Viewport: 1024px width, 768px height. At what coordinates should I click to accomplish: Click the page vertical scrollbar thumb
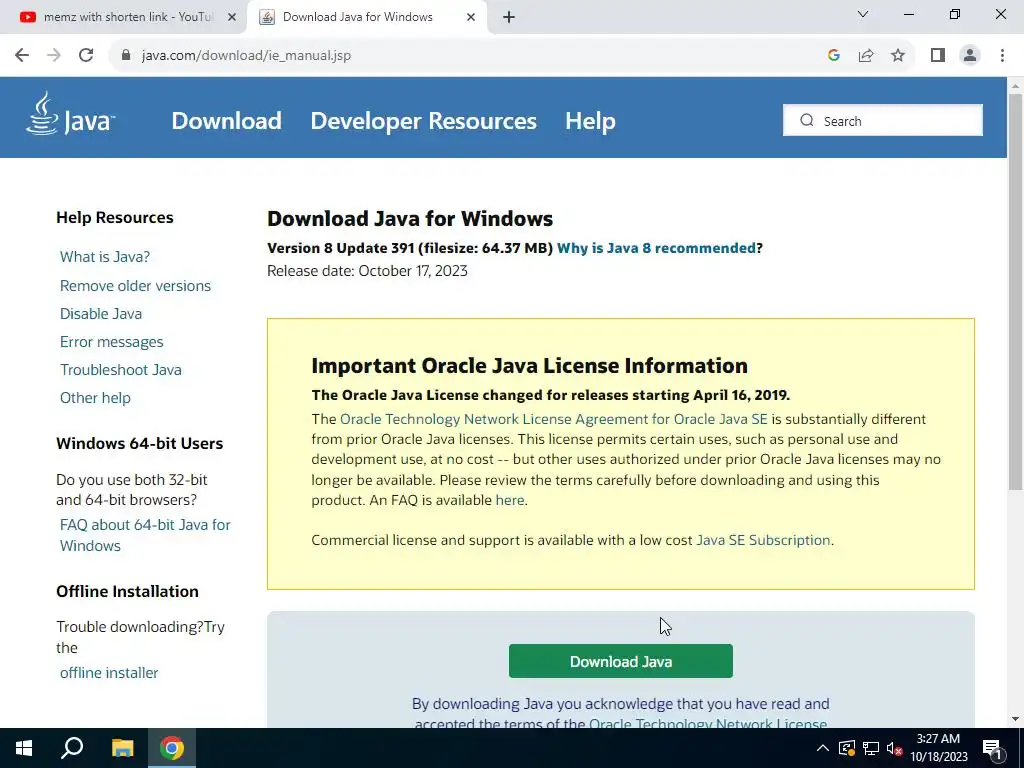click(x=1015, y=291)
